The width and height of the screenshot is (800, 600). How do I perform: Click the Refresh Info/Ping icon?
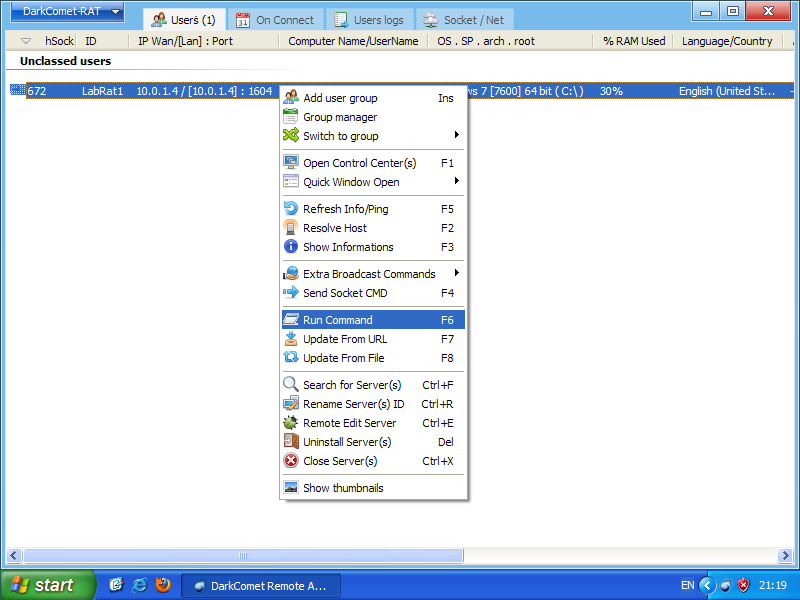coord(291,209)
